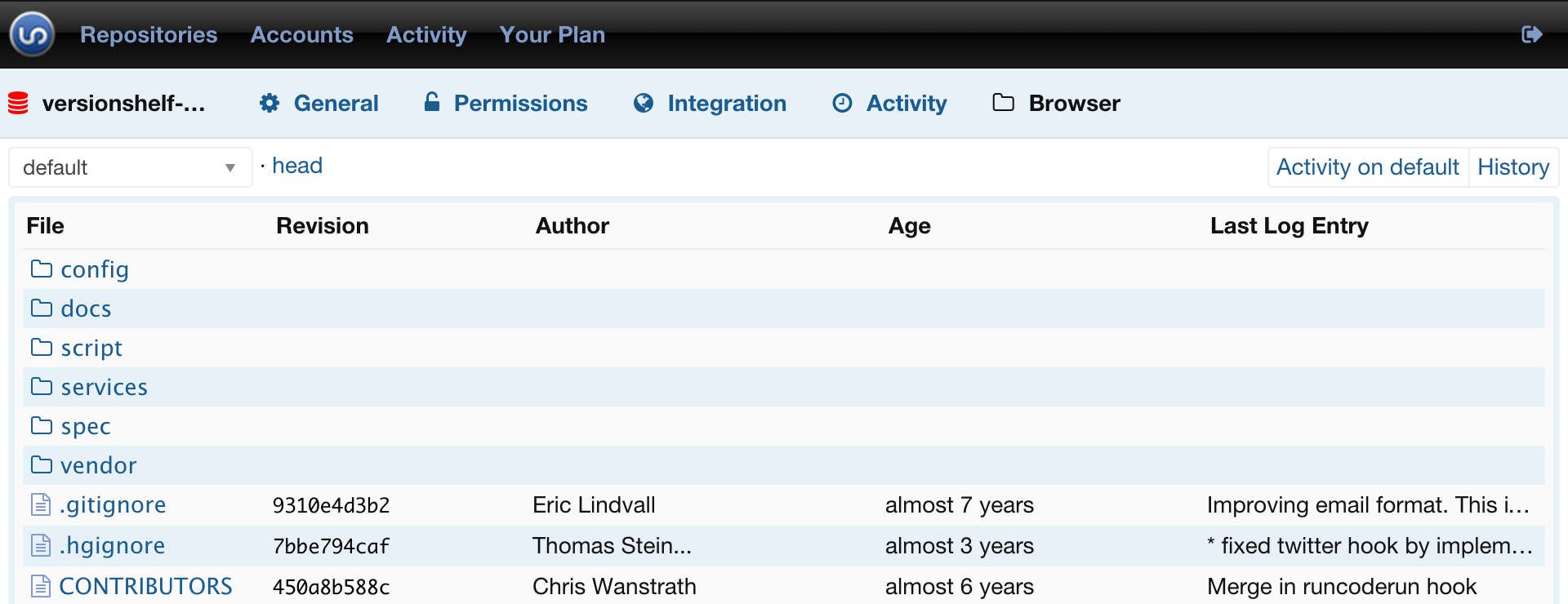Click the red repository database icon
The height and width of the screenshot is (604, 1568).
tap(18, 104)
